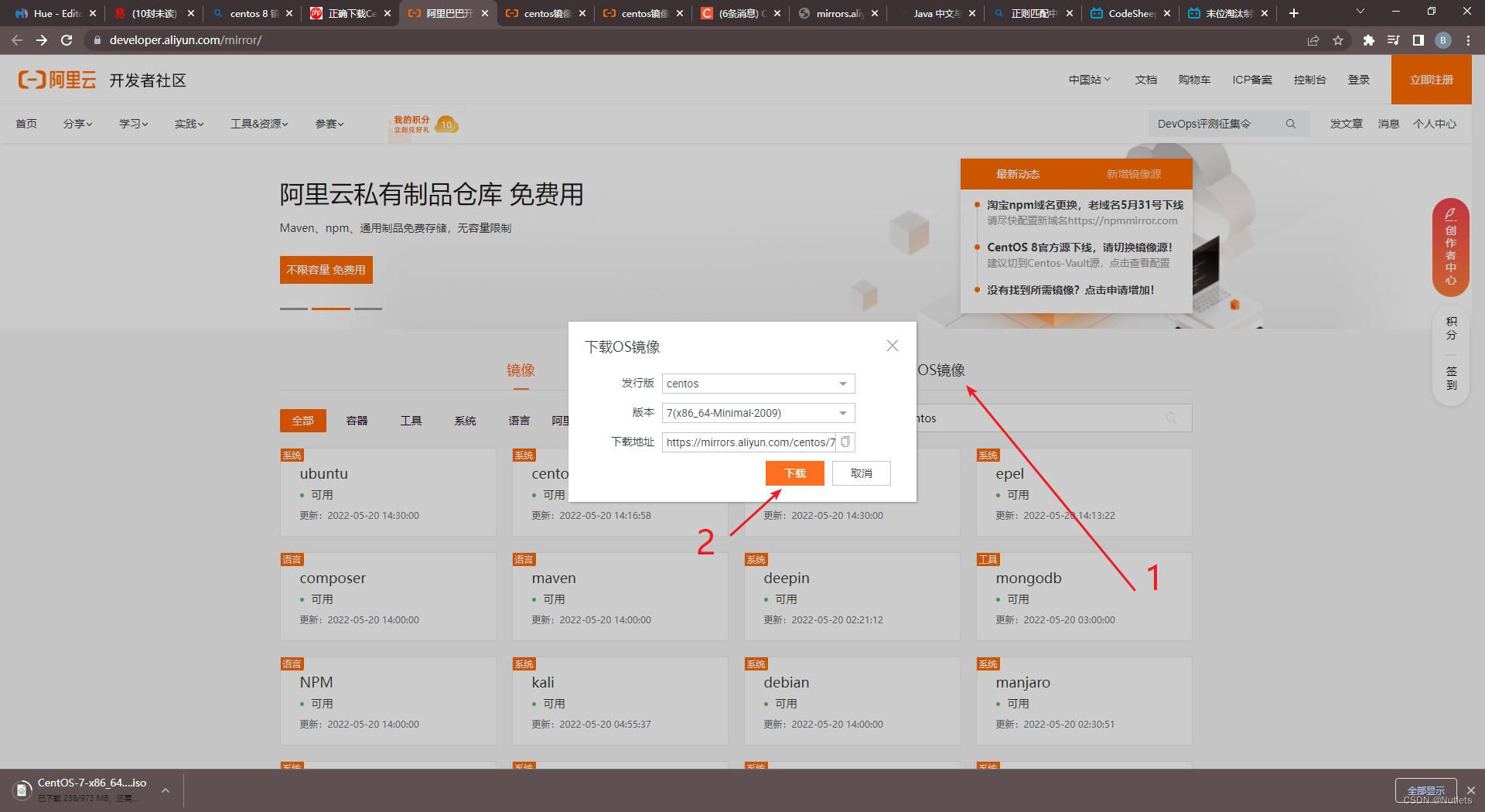
Task: Reload the current page
Action: click(67, 40)
